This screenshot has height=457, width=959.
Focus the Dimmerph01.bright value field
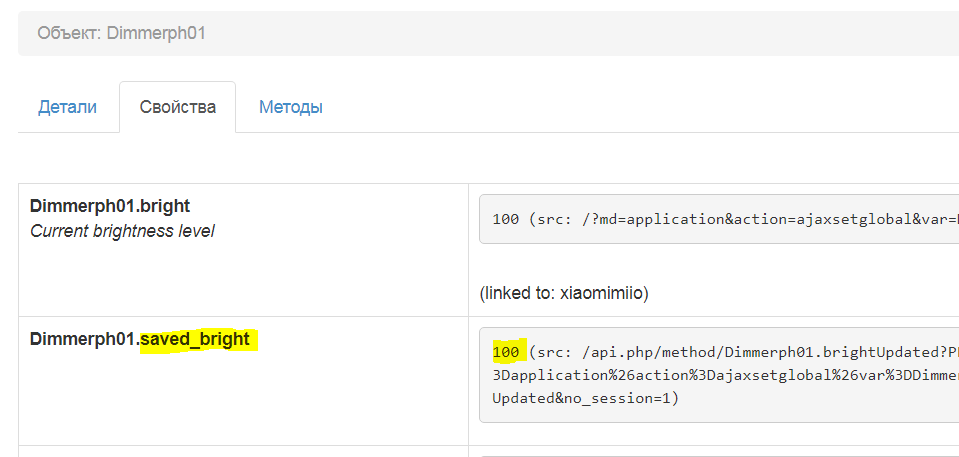click(x=718, y=219)
